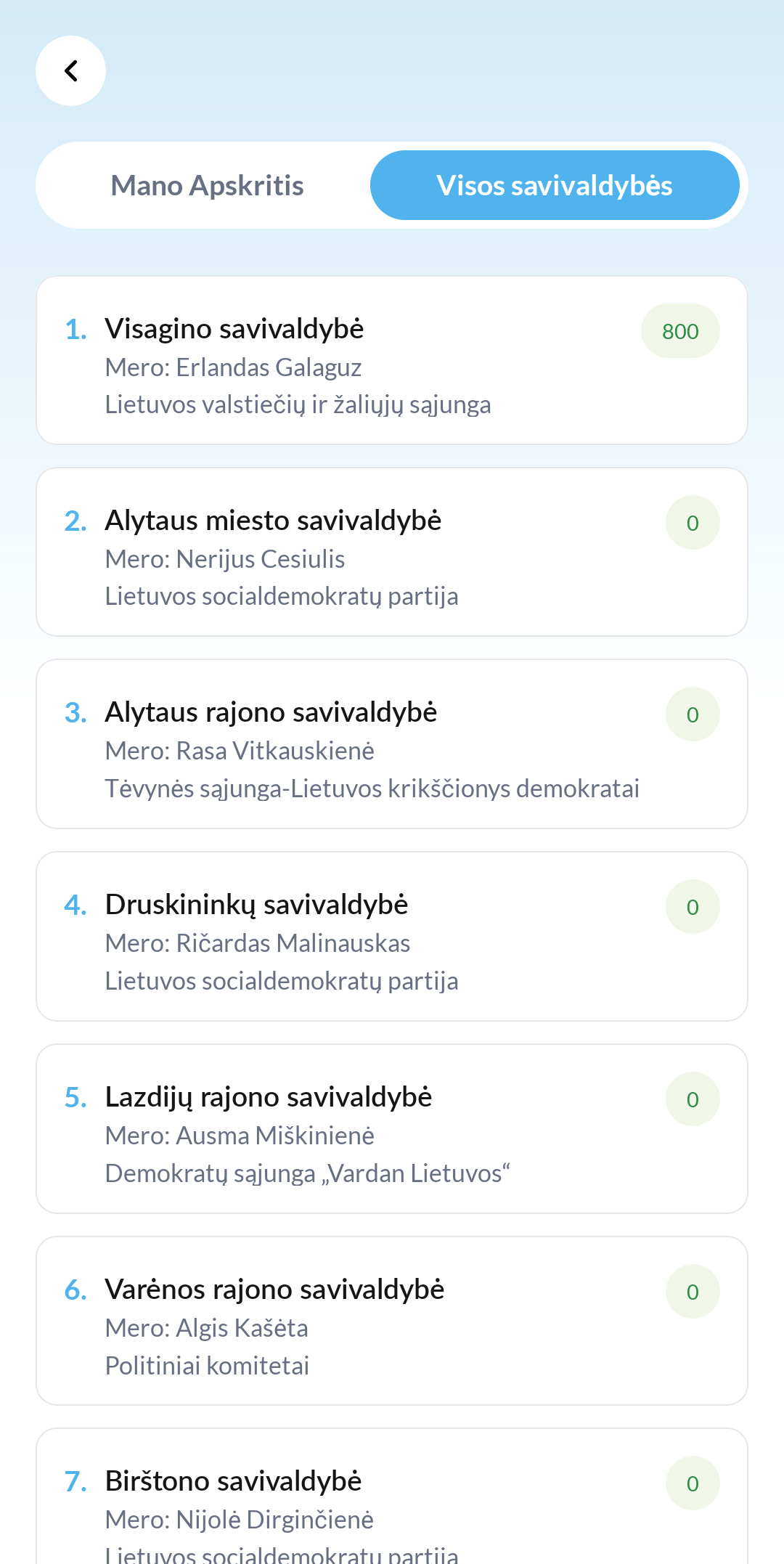Tap score badge for Alytaus rajono
This screenshot has height=1564, width=784.
[693, 714]
